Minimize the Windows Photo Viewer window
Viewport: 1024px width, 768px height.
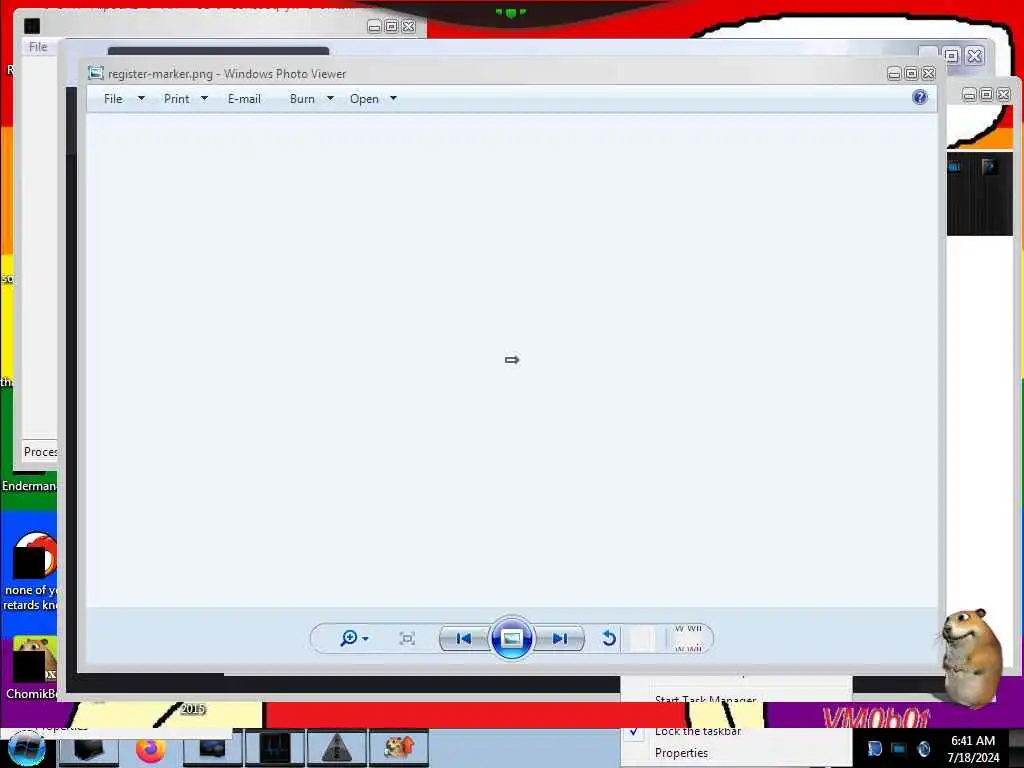pos(894,73)
